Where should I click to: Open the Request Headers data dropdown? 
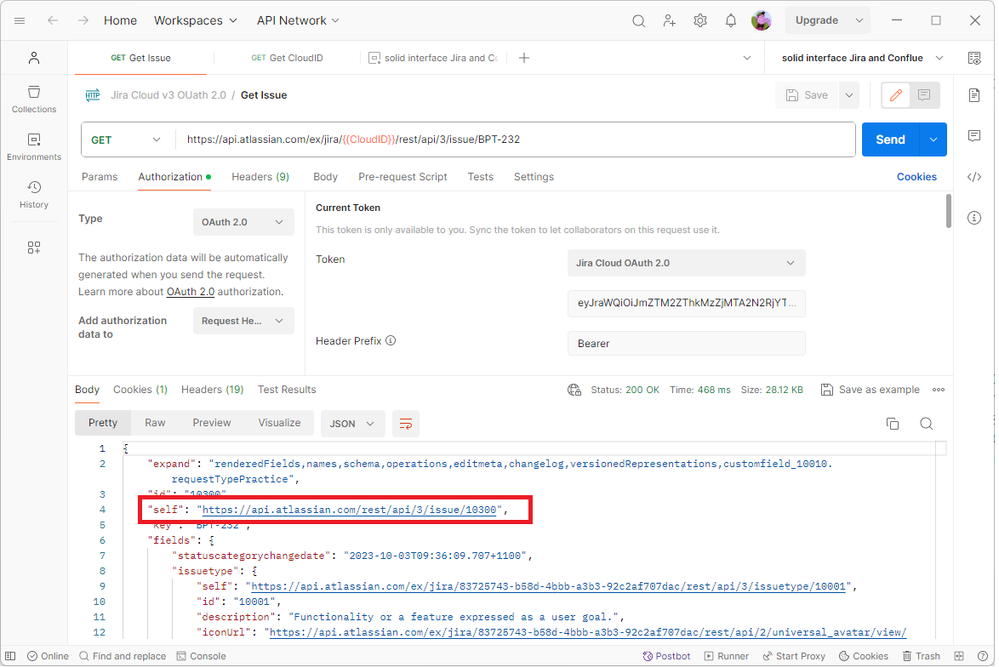coord(243,321)
